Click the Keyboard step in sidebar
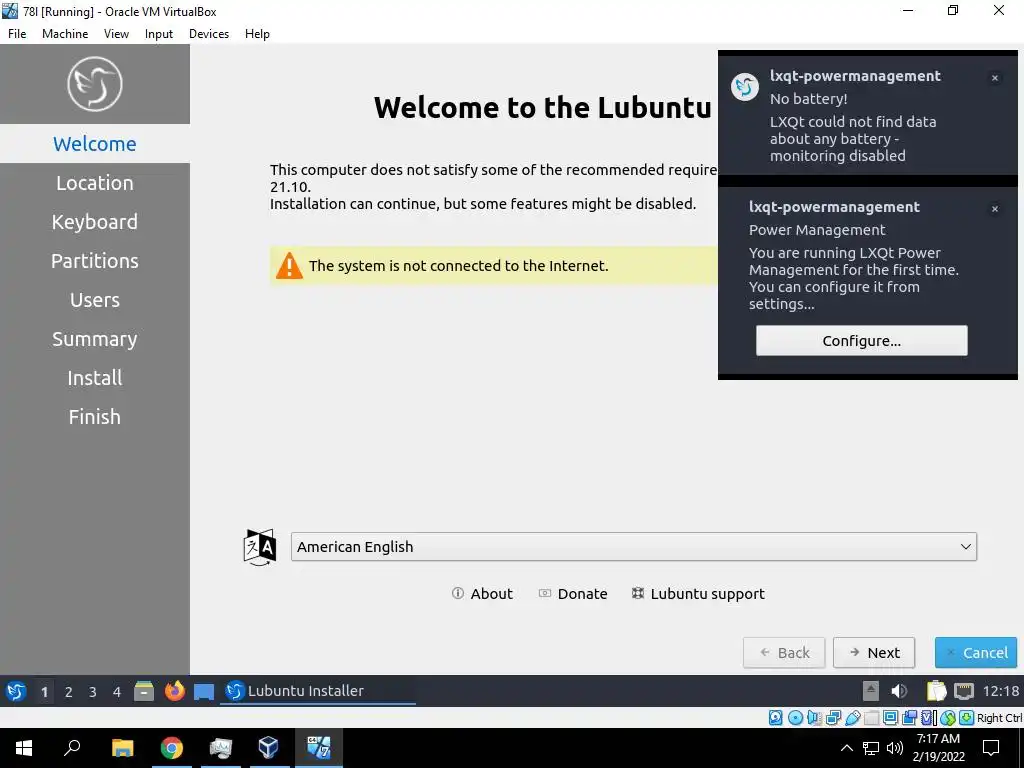The image size is (1024, 768). pyautogui.click(x=95, y=222)
